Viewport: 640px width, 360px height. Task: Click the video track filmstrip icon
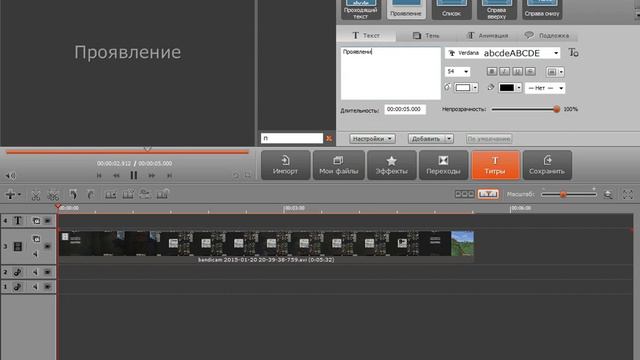pos(18,247)
